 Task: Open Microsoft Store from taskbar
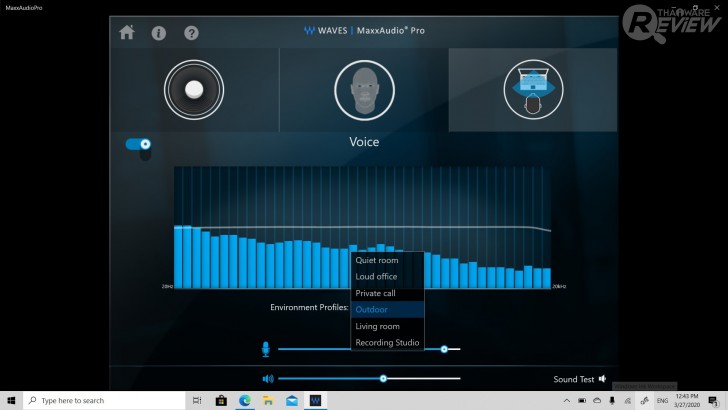point(221,400)
